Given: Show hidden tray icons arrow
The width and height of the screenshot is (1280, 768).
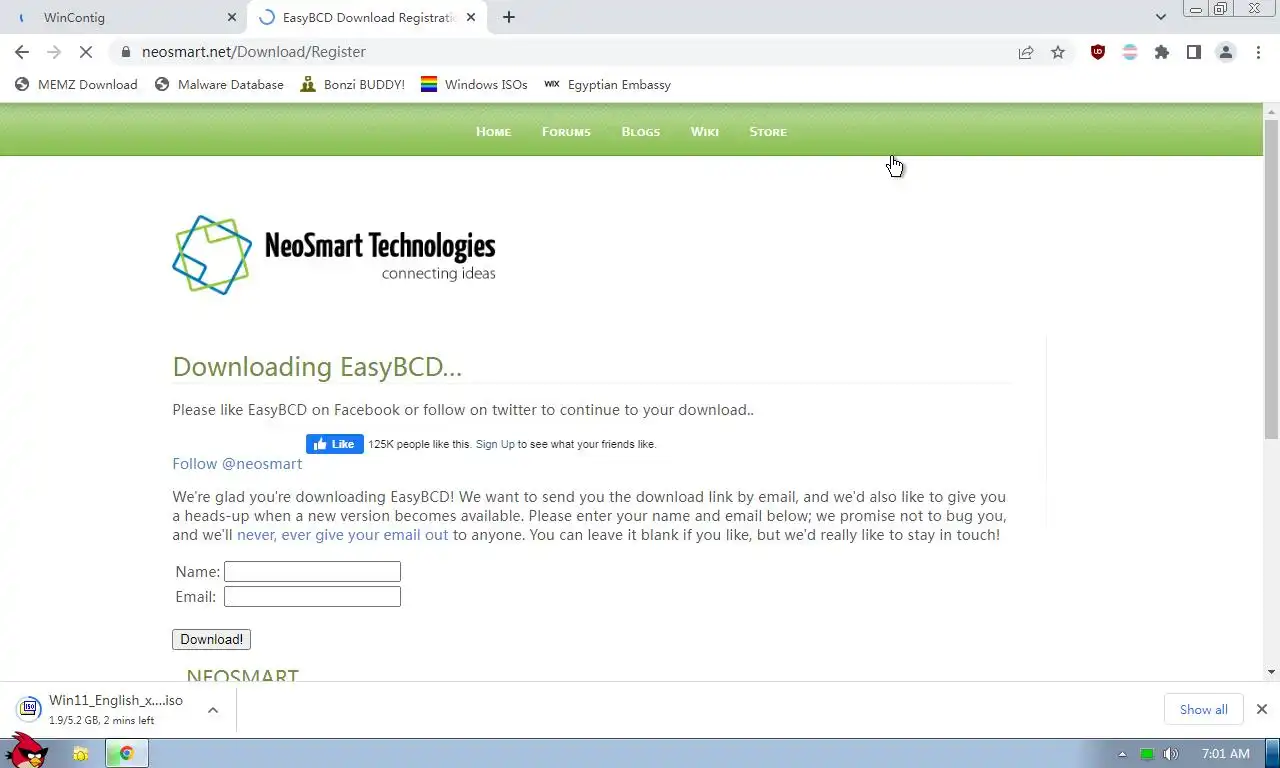Looking at the screenshot, I should [1122, 754].
